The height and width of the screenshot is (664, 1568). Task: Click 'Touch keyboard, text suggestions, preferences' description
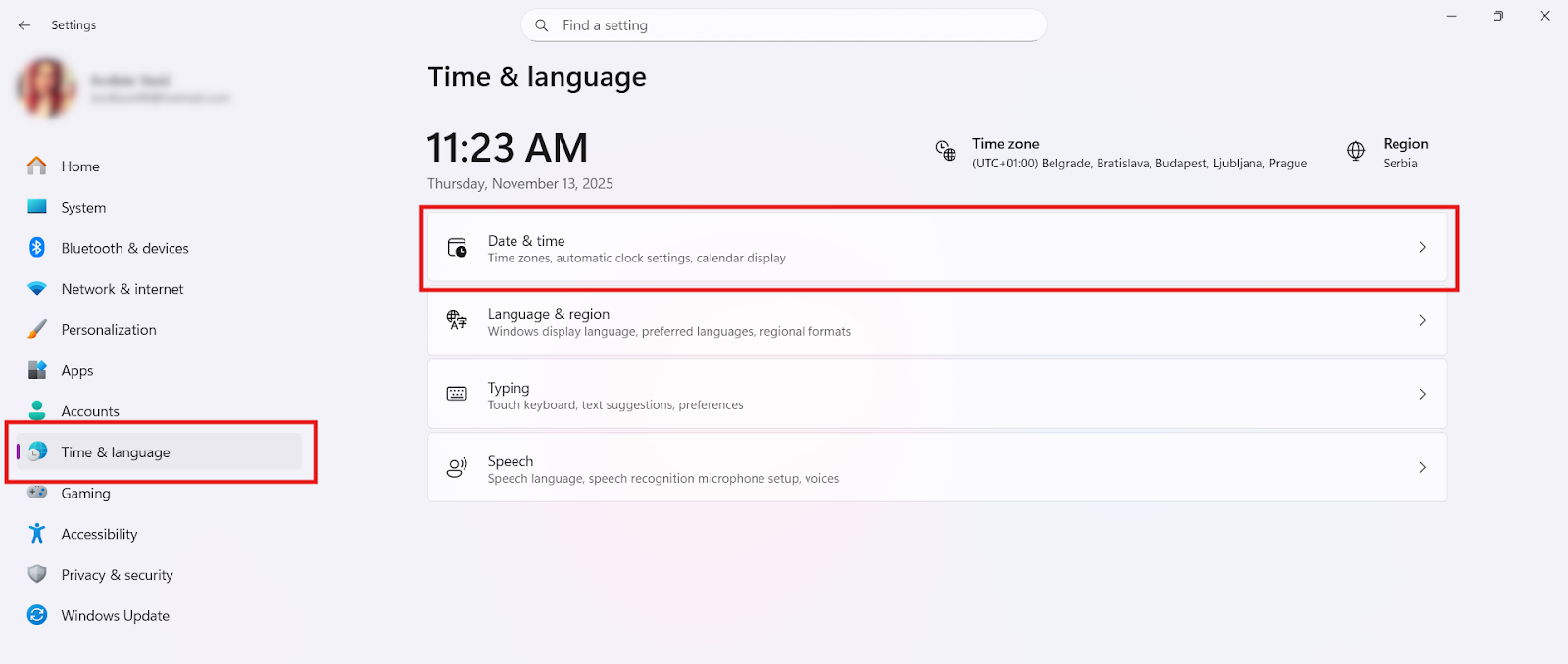[615, 405]
